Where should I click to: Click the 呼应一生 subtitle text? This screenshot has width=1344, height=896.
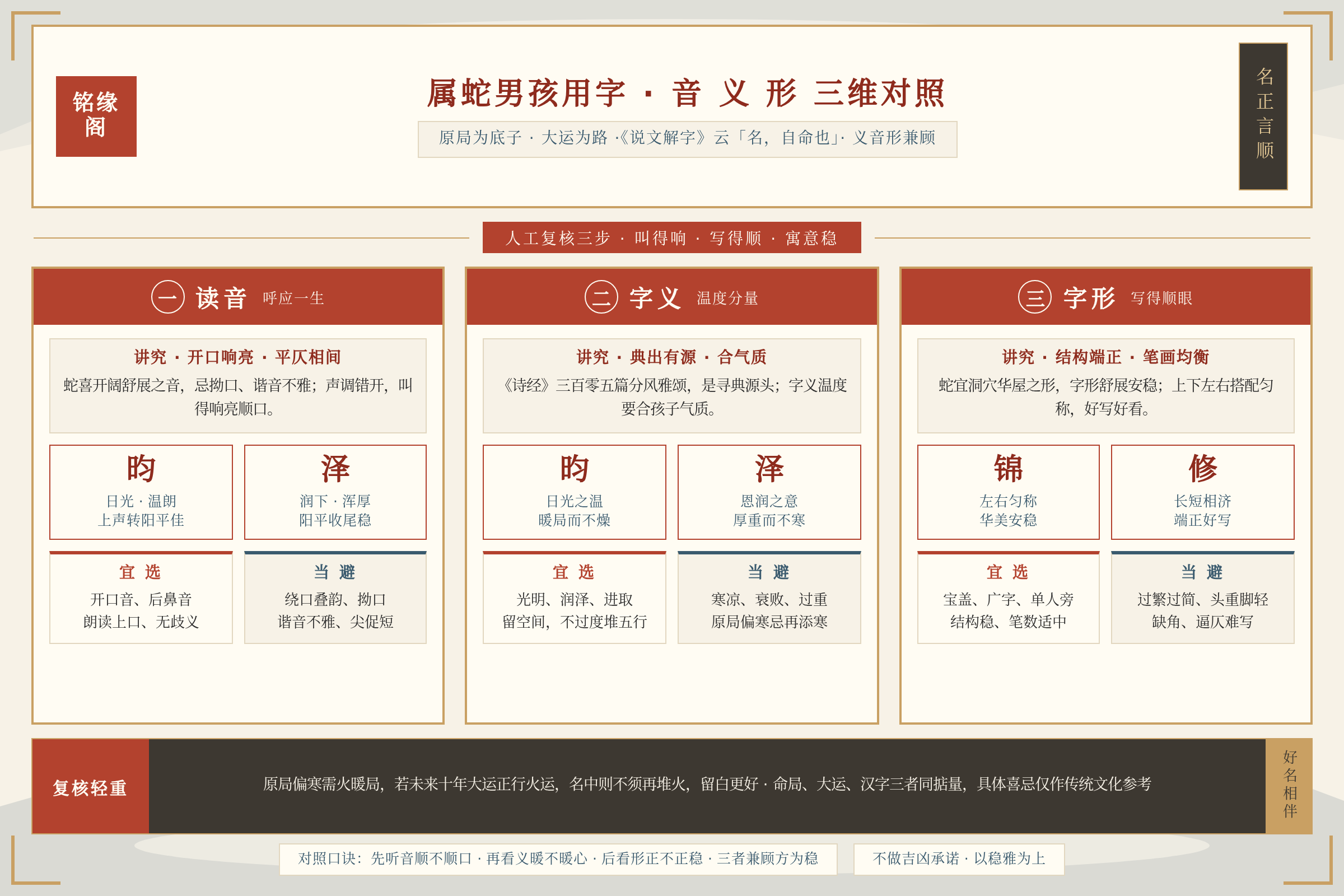point(293,298)
